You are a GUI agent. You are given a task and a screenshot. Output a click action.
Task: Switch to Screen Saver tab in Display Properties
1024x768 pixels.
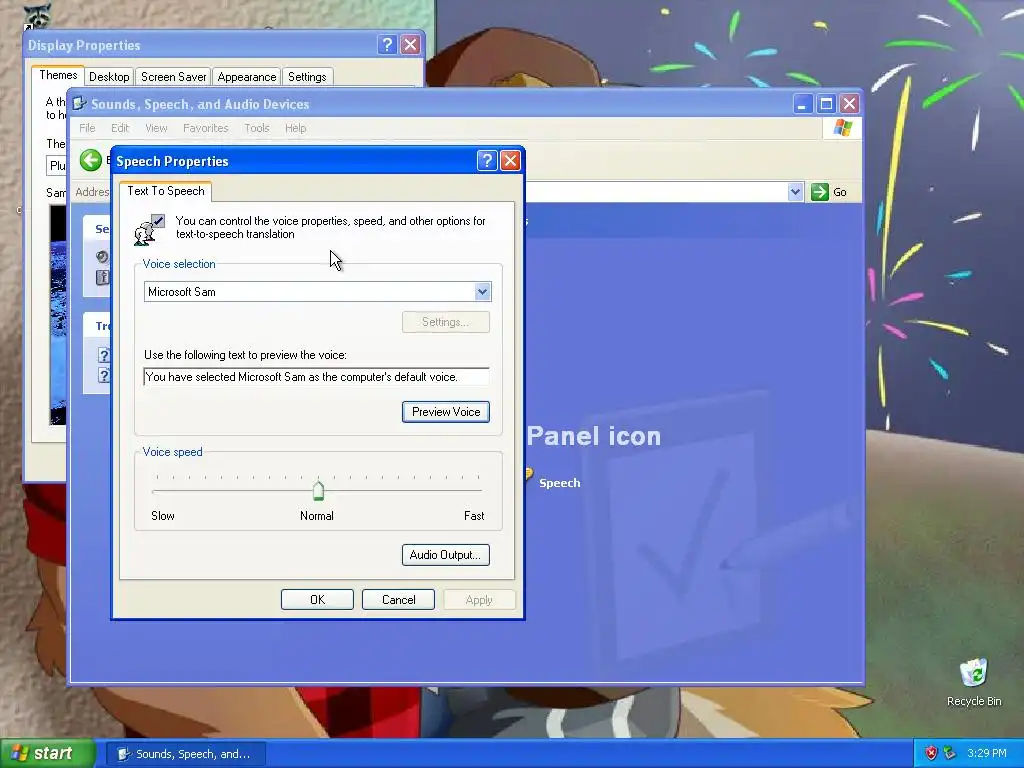coord(174,77)
